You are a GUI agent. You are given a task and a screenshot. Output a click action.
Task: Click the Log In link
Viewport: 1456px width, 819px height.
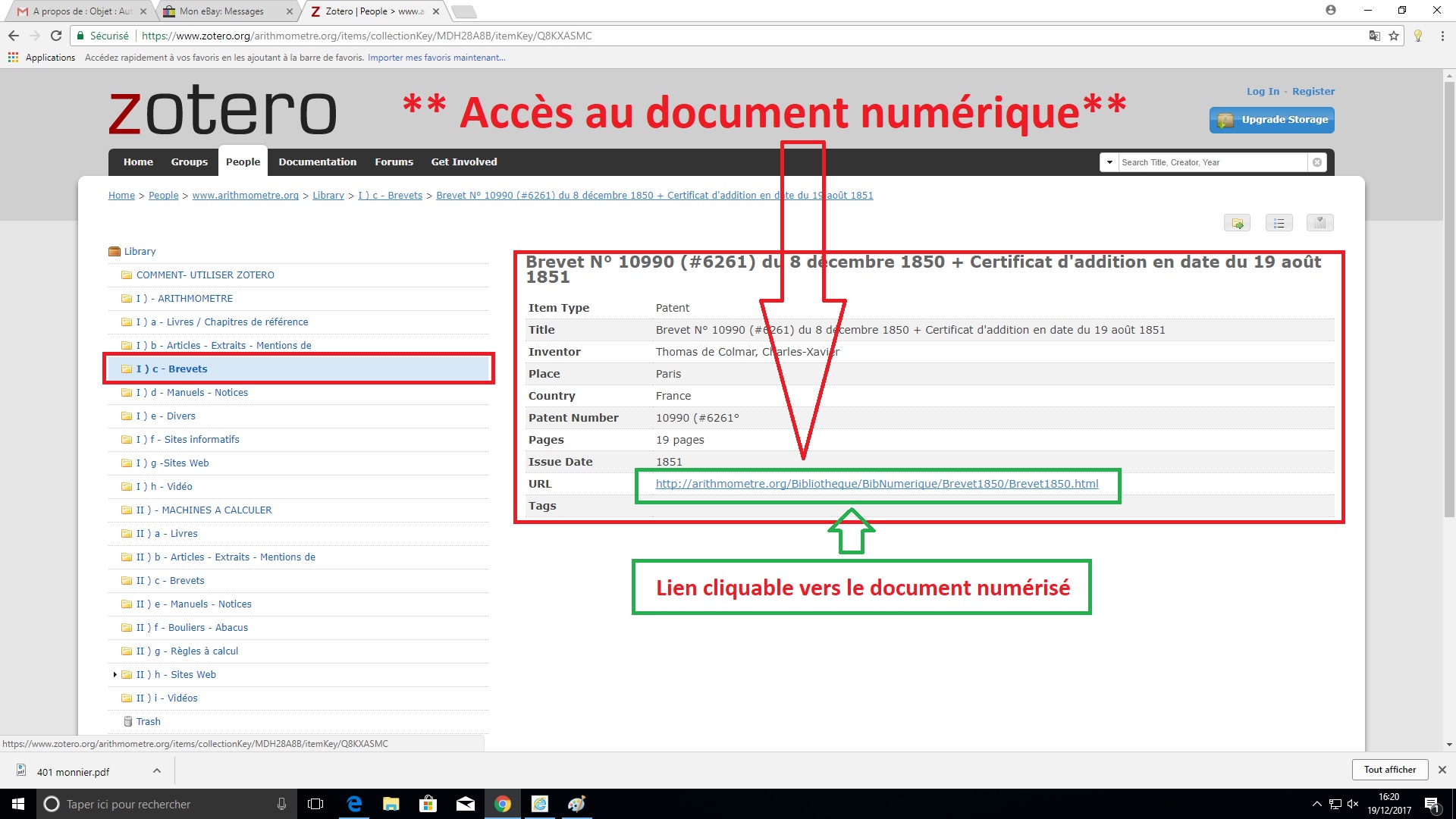[1263, 91]
